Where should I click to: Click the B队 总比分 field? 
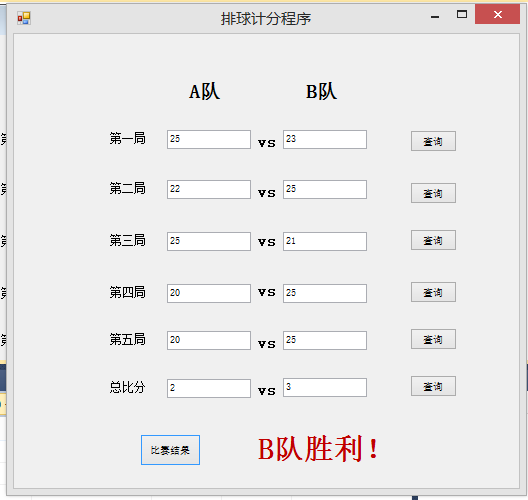coord(325,387)
